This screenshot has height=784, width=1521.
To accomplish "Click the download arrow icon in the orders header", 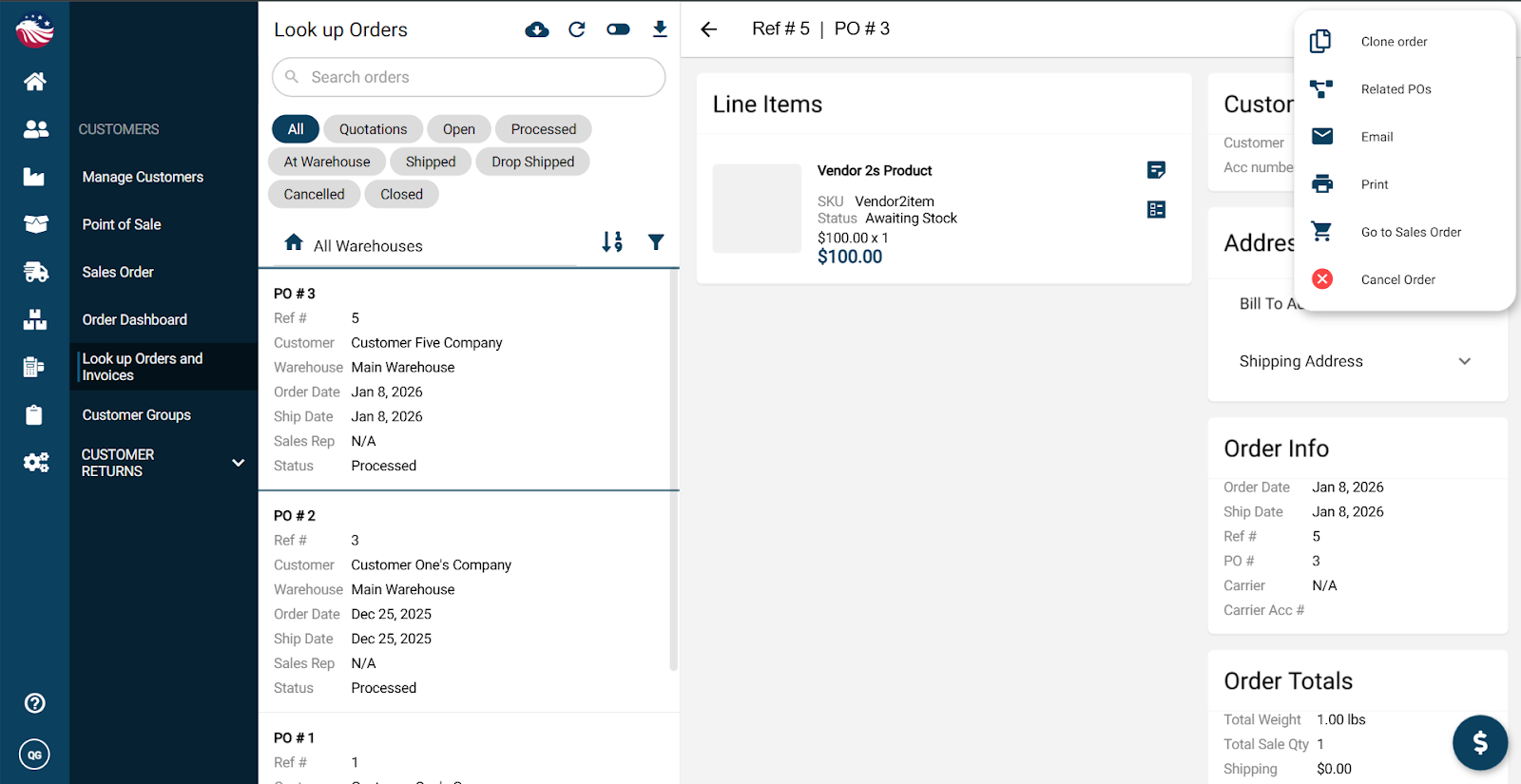I will tap(660, 29).
